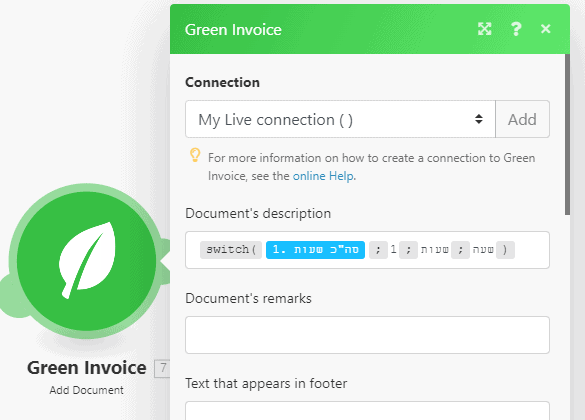This screenshot has height=420, width=585.
Task: Open the My Live connection dropdown
Action: click(x=340, y=119)
